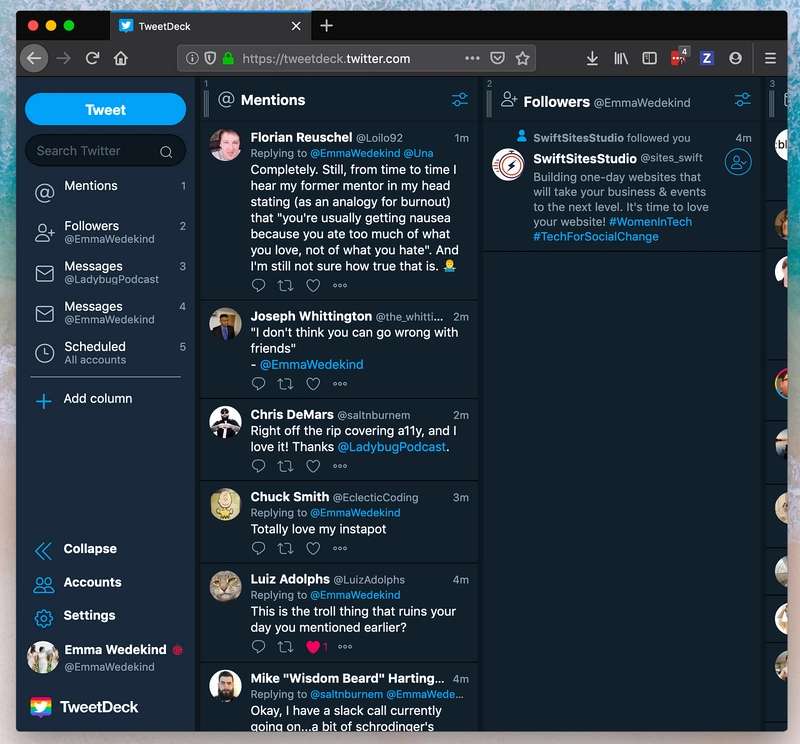This screenshot has height=744, width=800.
Task: Open more options on Luiz Adolphs' tweet
Action: coord(345,647)
